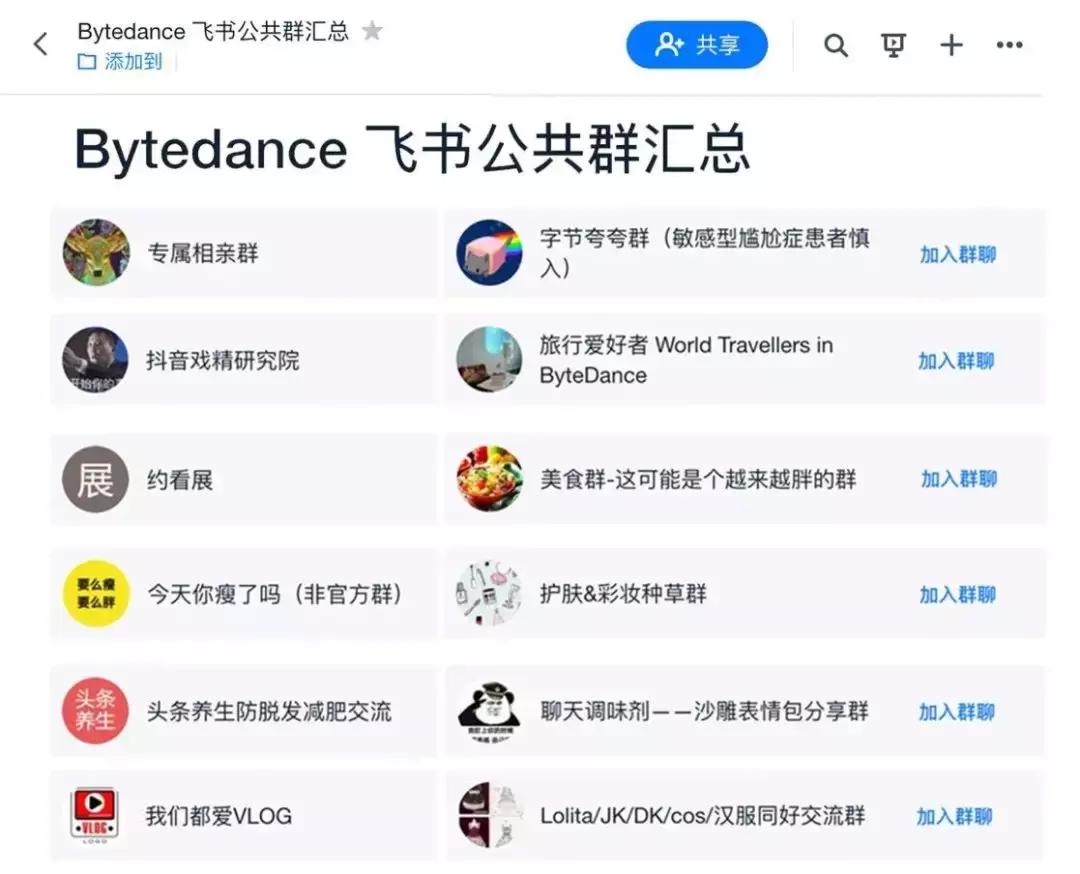Click the 旅行爱好者 World Travellers avatar
Screen dimensions: 1080x874
(488, 360)
